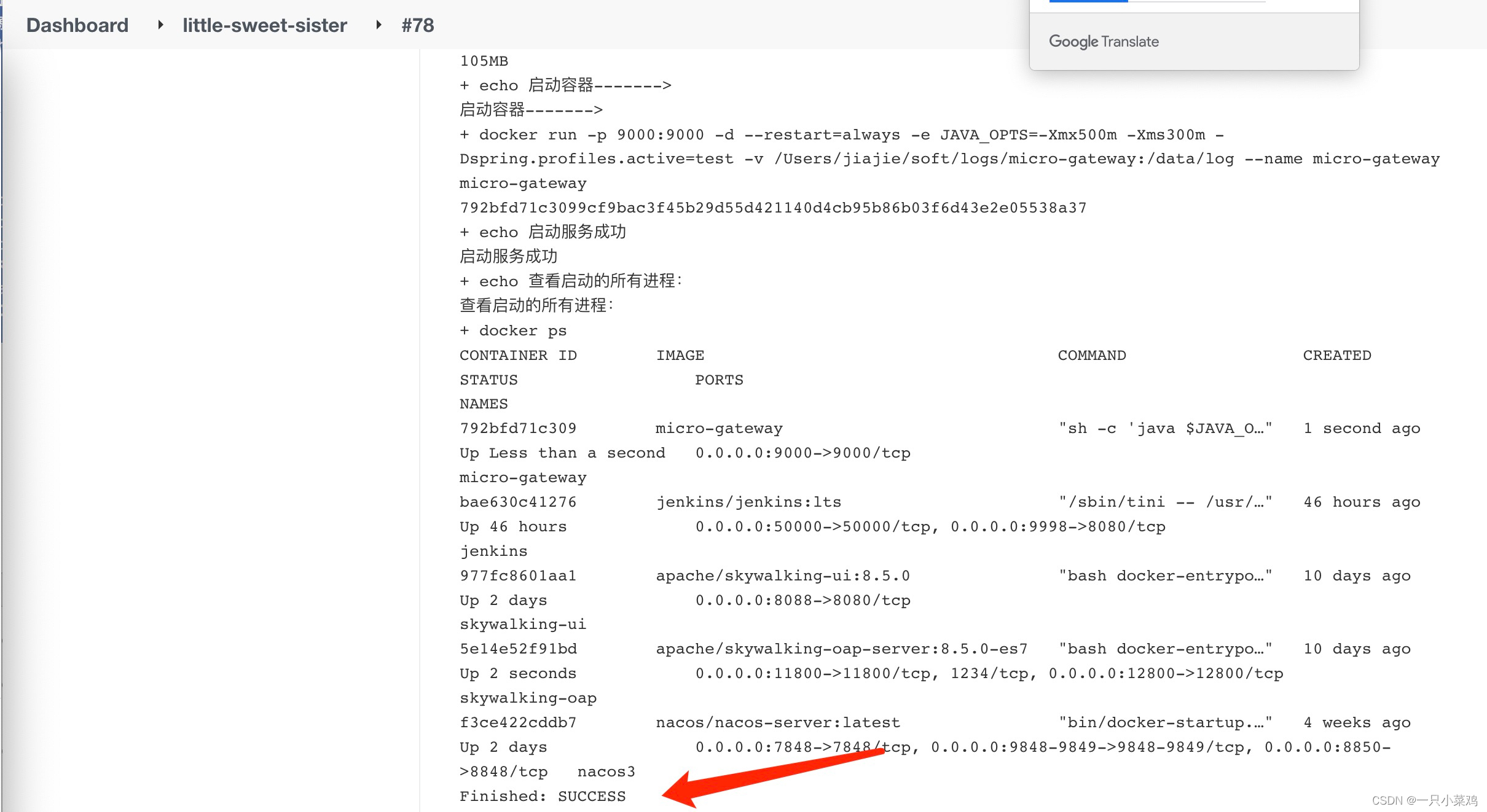Screen dimensions: 1487x812
Task: Click the nacos/nacos-server:latest image text
Action: (x=777, y=722)
